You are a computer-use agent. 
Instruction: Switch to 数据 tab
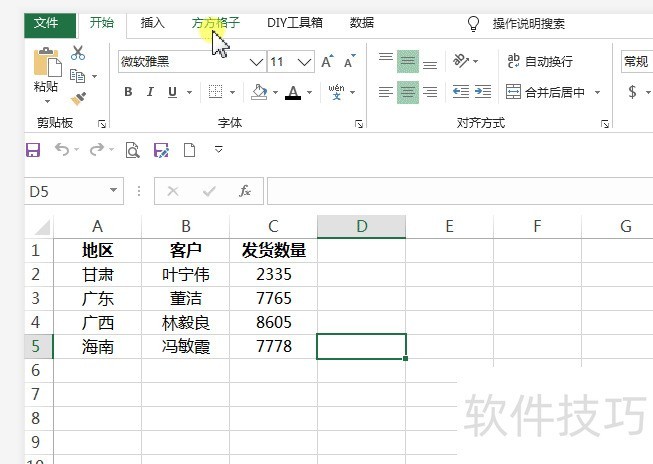361,22
